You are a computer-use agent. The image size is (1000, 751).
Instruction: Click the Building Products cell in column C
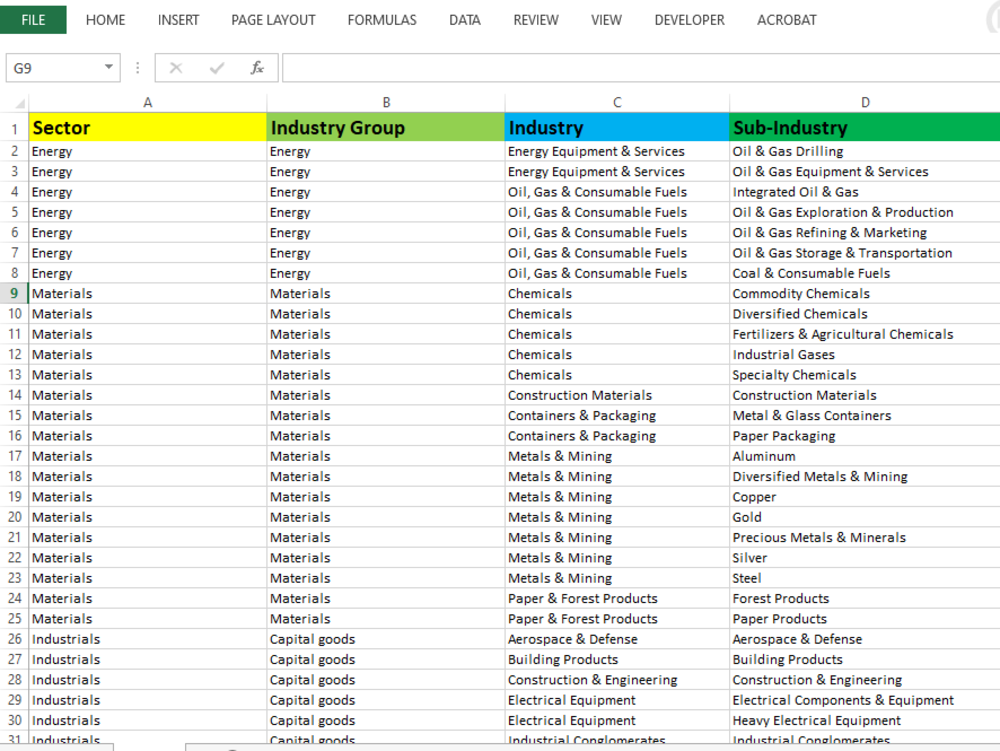click(617, 659)
